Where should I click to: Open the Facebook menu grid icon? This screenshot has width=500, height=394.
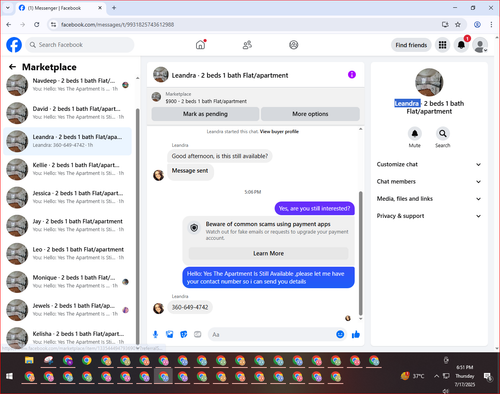click(442, 45)
